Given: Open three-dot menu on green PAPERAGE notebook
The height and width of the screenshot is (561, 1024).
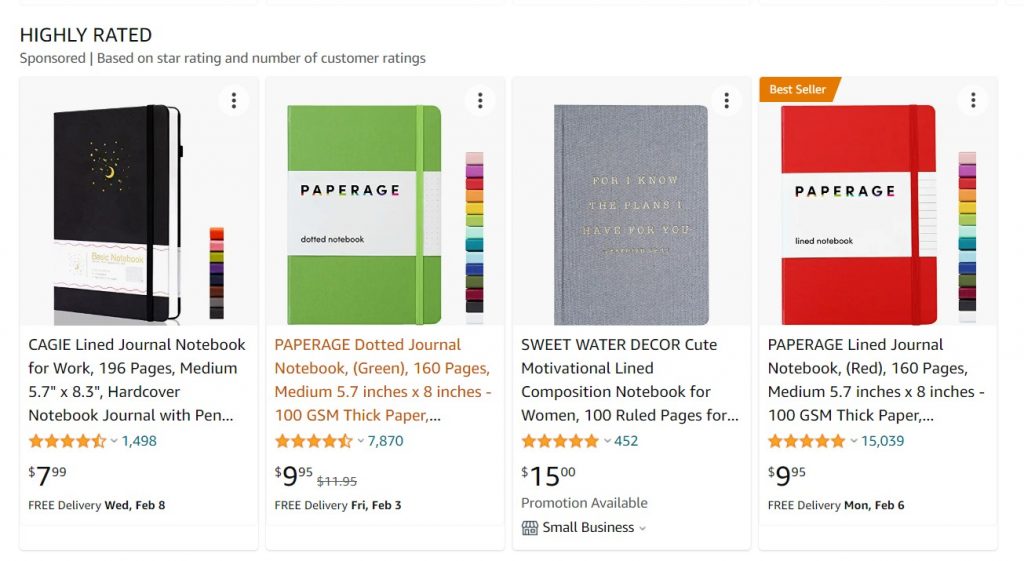Looking at the screenshot, I should point(480,100).
